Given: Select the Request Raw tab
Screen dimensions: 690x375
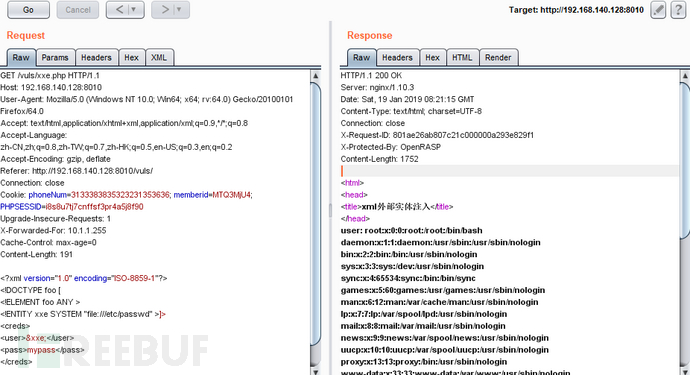Looking at the screenshot, I should [x=21, y=58].
